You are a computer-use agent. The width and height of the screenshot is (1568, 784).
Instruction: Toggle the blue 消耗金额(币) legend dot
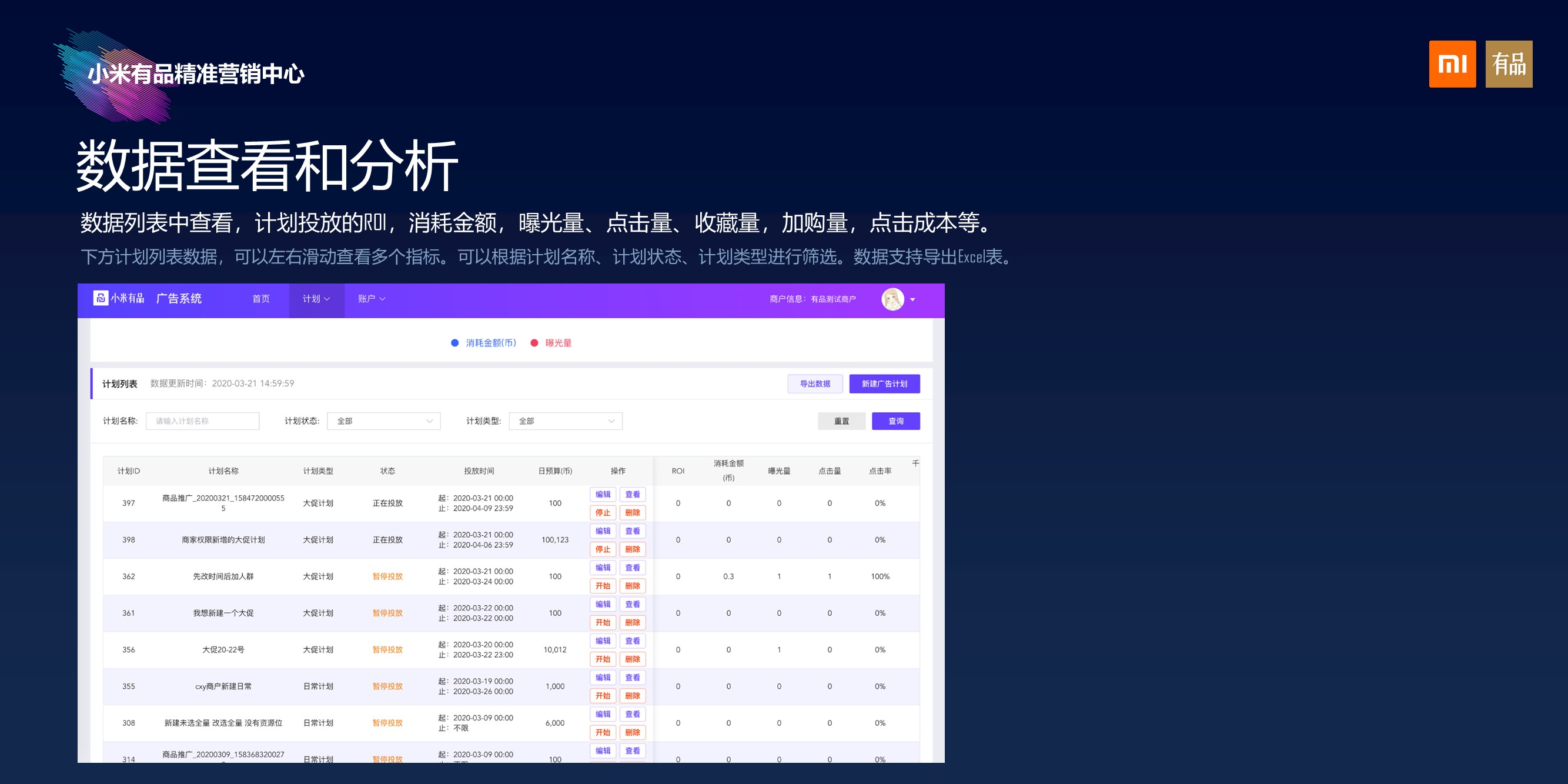454,343
